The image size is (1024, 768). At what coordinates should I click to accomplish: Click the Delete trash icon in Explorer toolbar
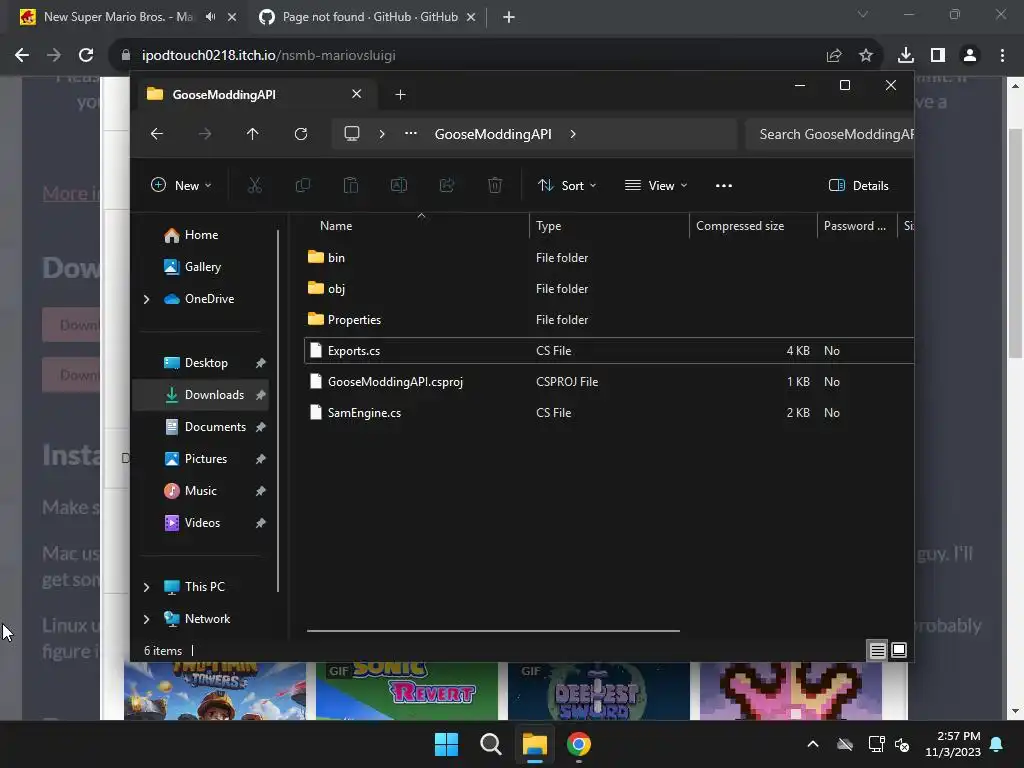(495, 185)
